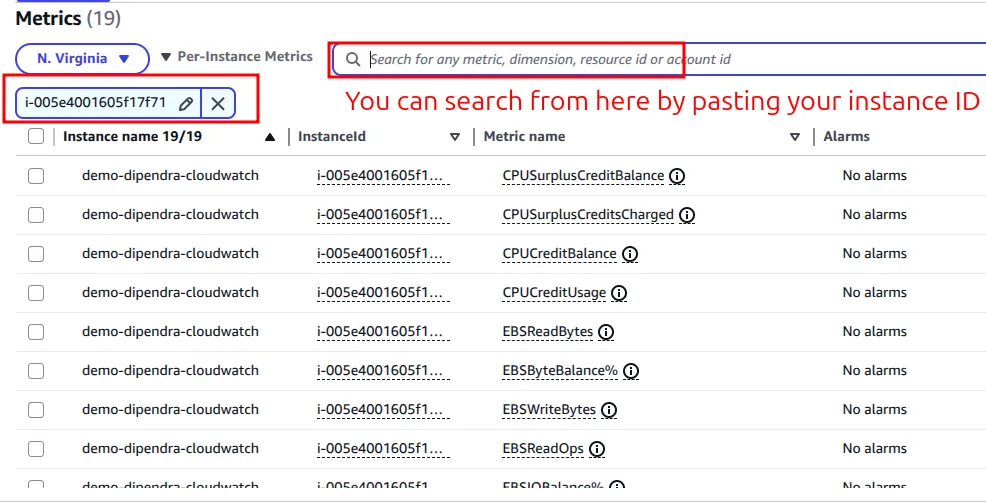This screenshot has height=503, width=986.
Task: Check the CPUSurplusCreditBalance row checkbox
Action: (x=36, y=176)
